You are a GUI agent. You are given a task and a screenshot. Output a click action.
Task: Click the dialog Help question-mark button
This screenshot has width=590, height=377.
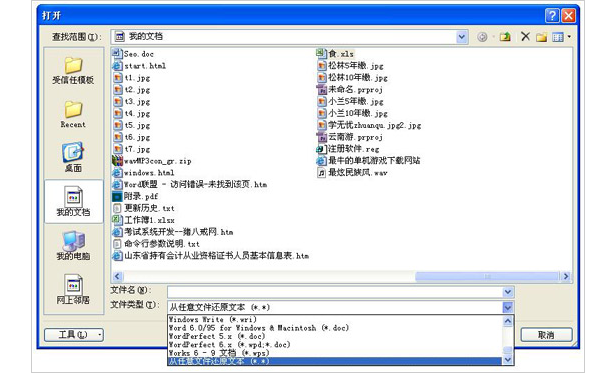pos(552,15)
